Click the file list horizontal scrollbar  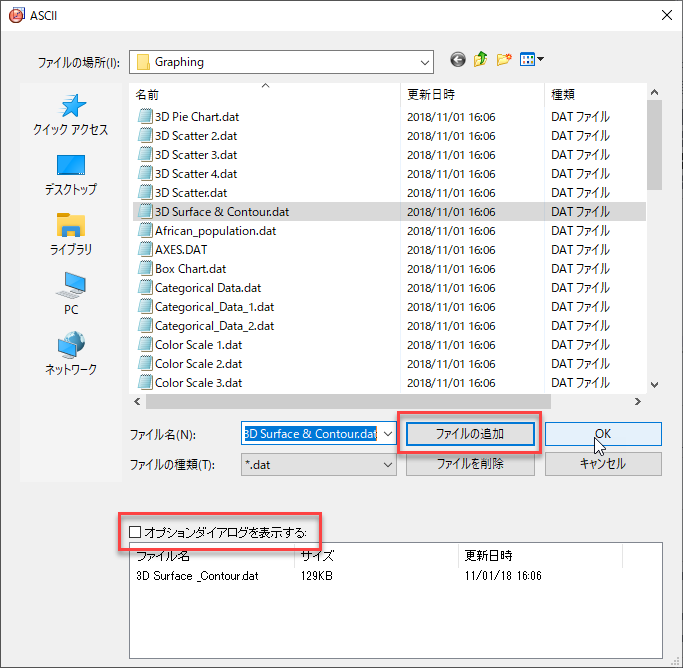coord(348,401)
